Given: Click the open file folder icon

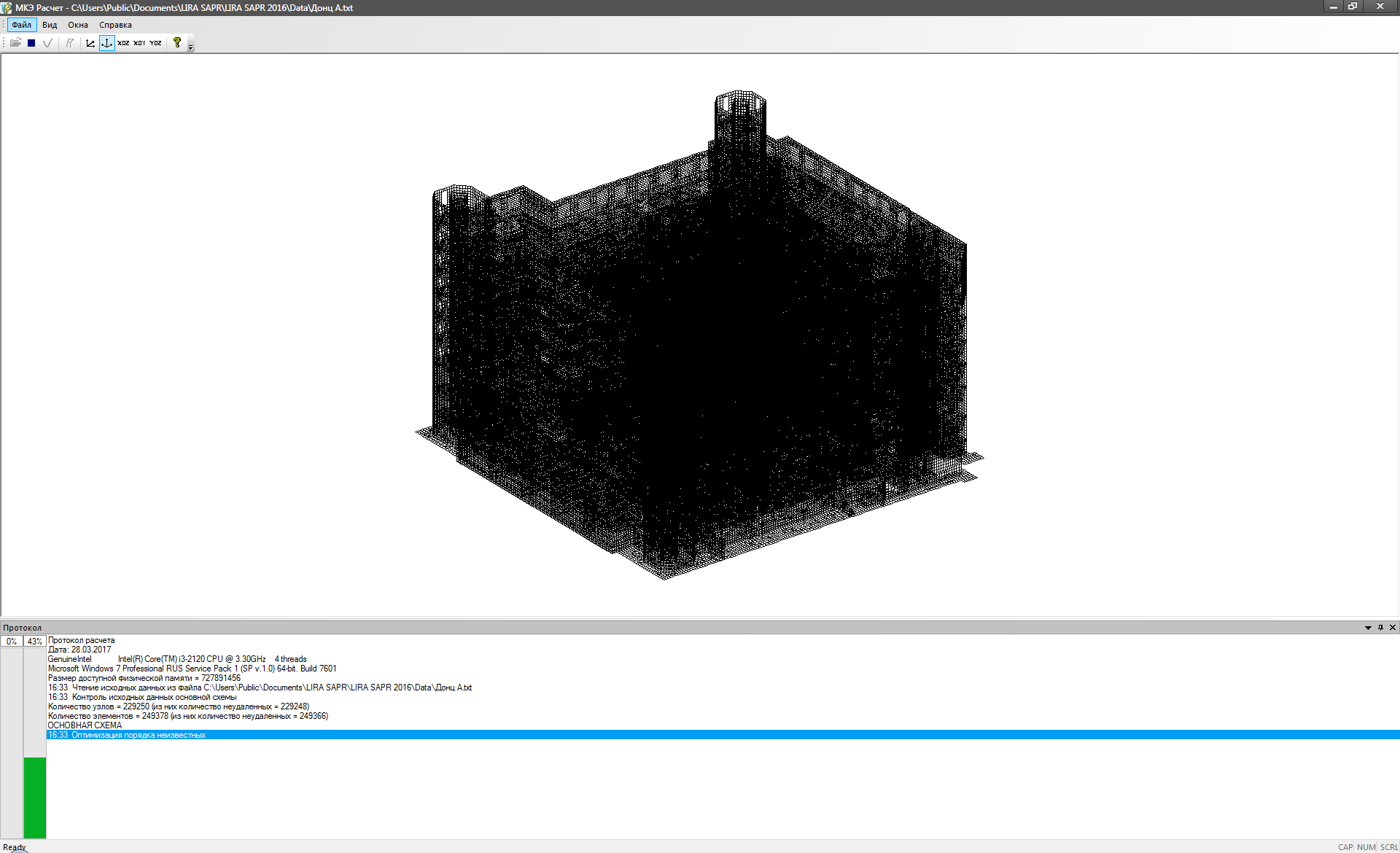Looking at the screenshot, I should [x=15, y=43].
